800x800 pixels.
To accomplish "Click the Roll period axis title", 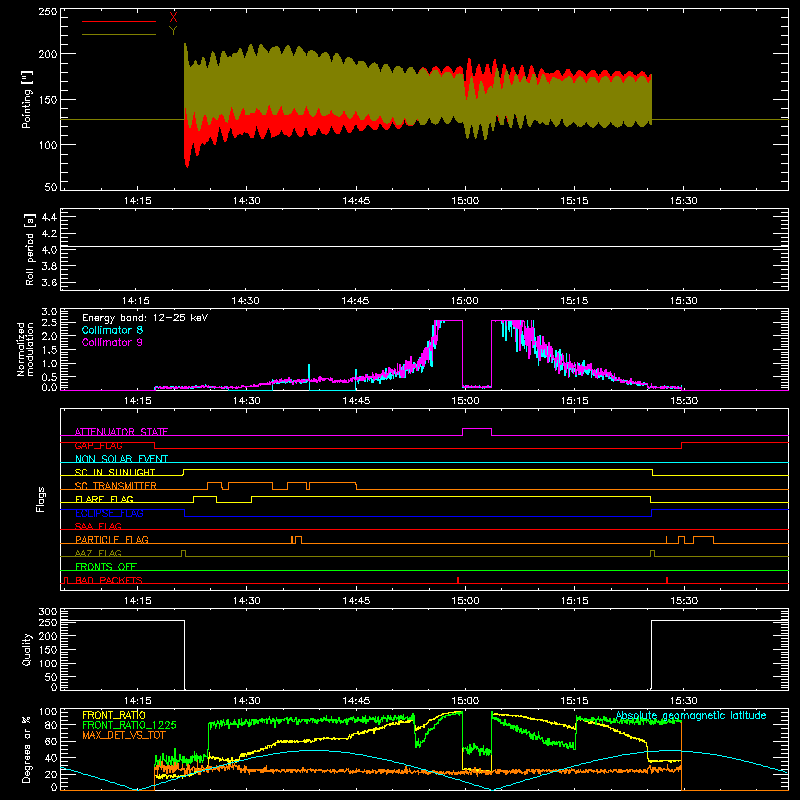I will [x=30, y=249].
